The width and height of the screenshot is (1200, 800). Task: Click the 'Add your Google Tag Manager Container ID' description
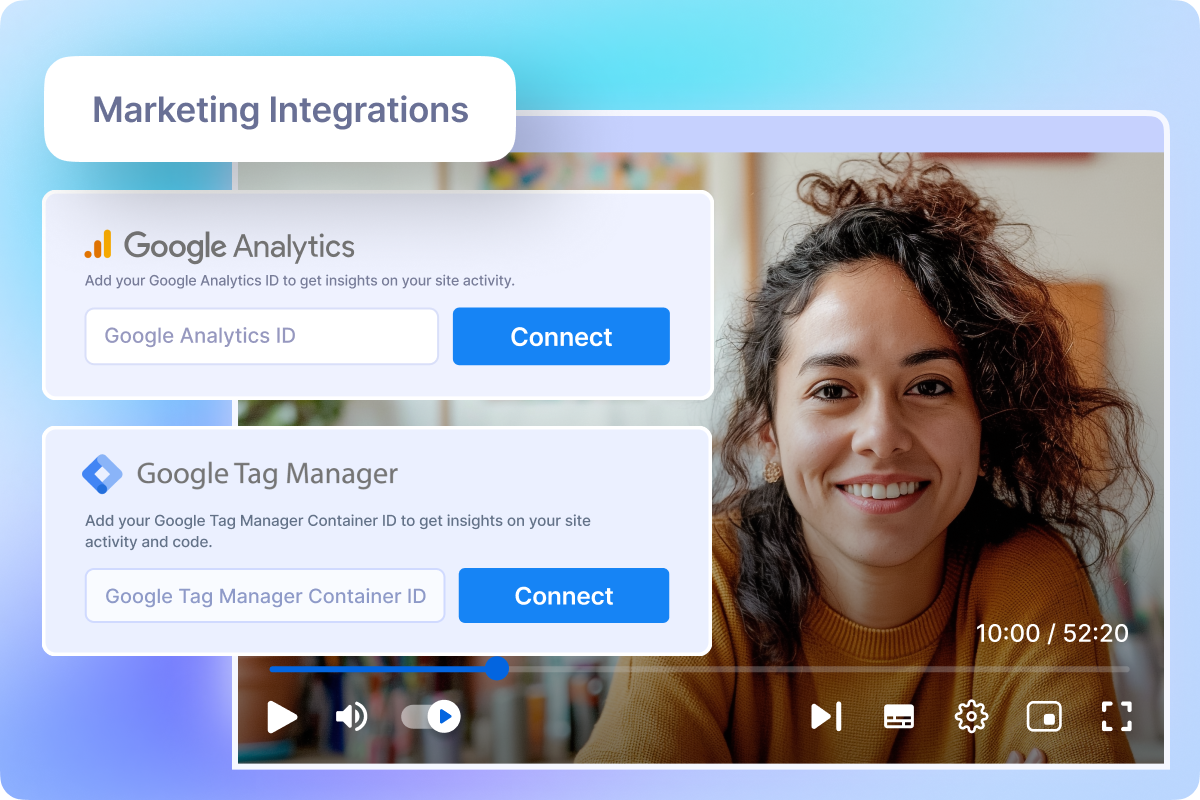click(338, 532)
